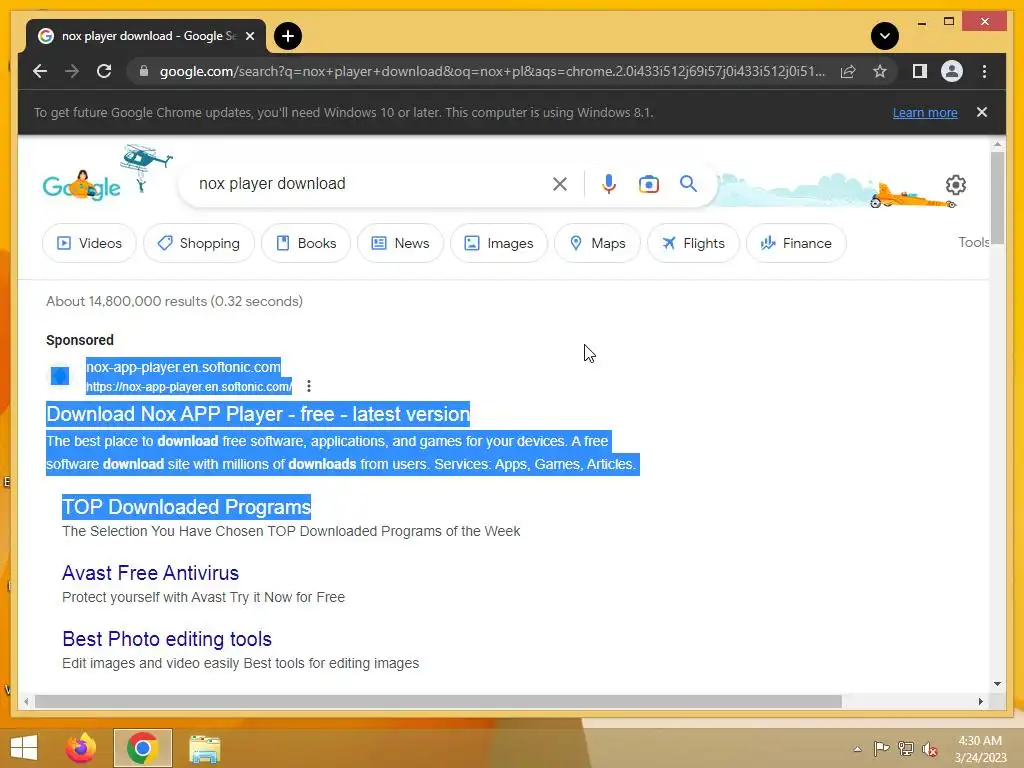Open Google quick settings gear
This screenshot has height=768, width=1024.
(955, 185)
